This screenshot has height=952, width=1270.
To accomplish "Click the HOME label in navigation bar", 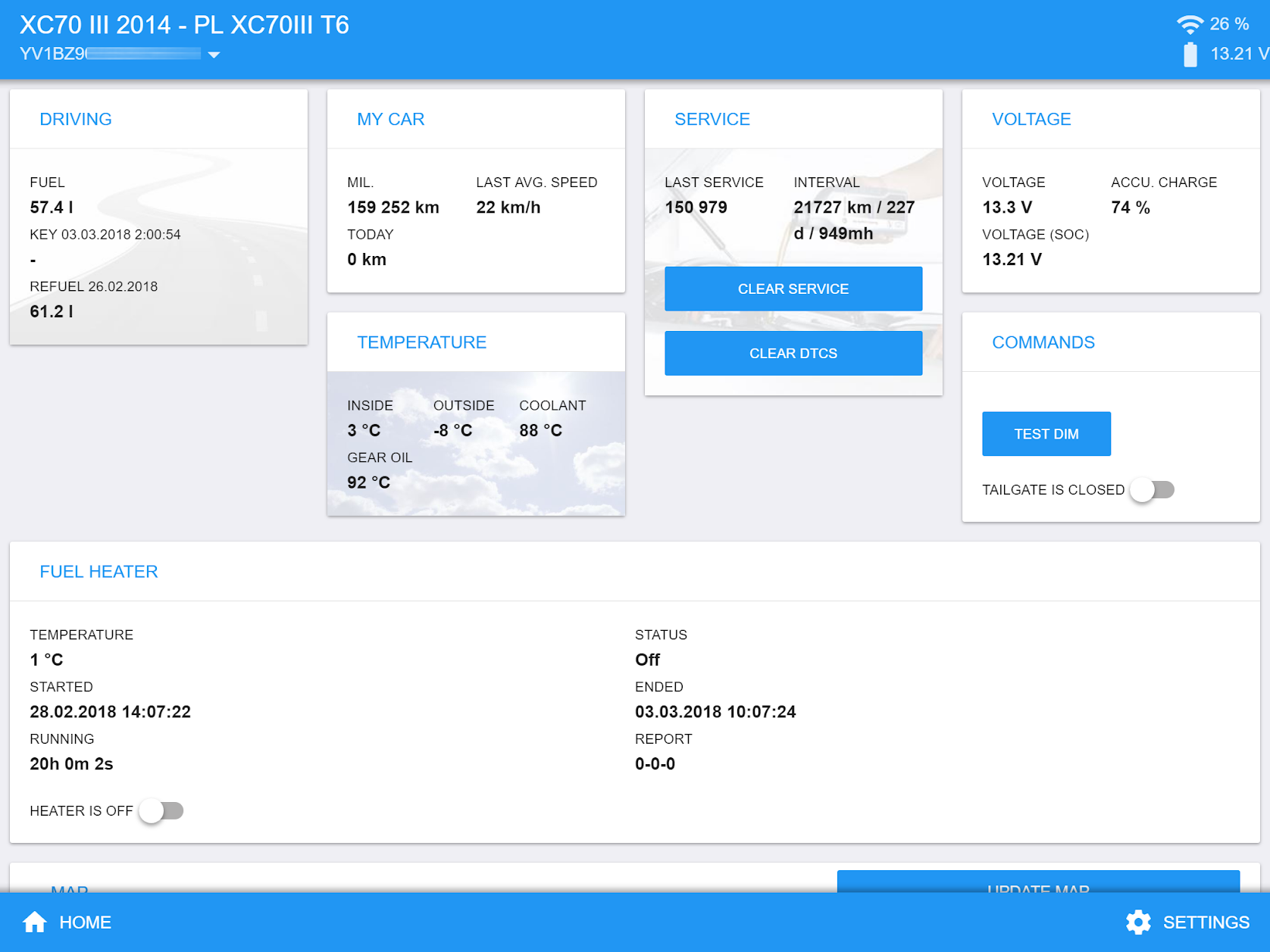I will pos(85,922).
